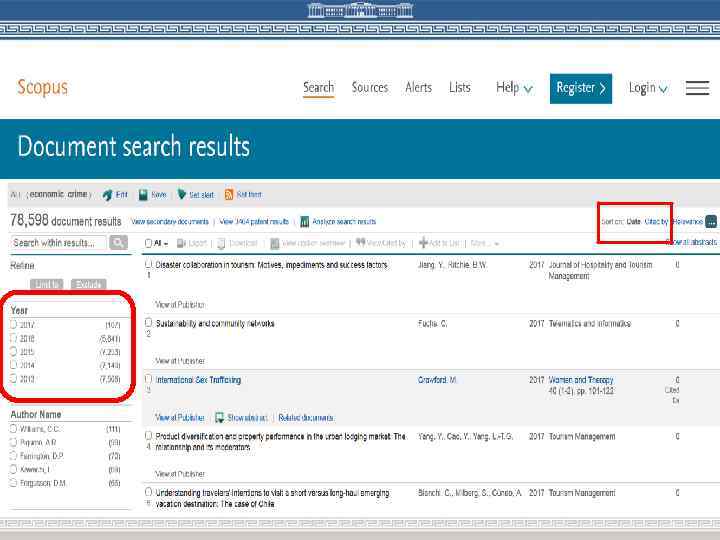Image resolution: width=720 pixels, height=540 pixels.
Task: Check the 2017 year filter
Action: 13,325
